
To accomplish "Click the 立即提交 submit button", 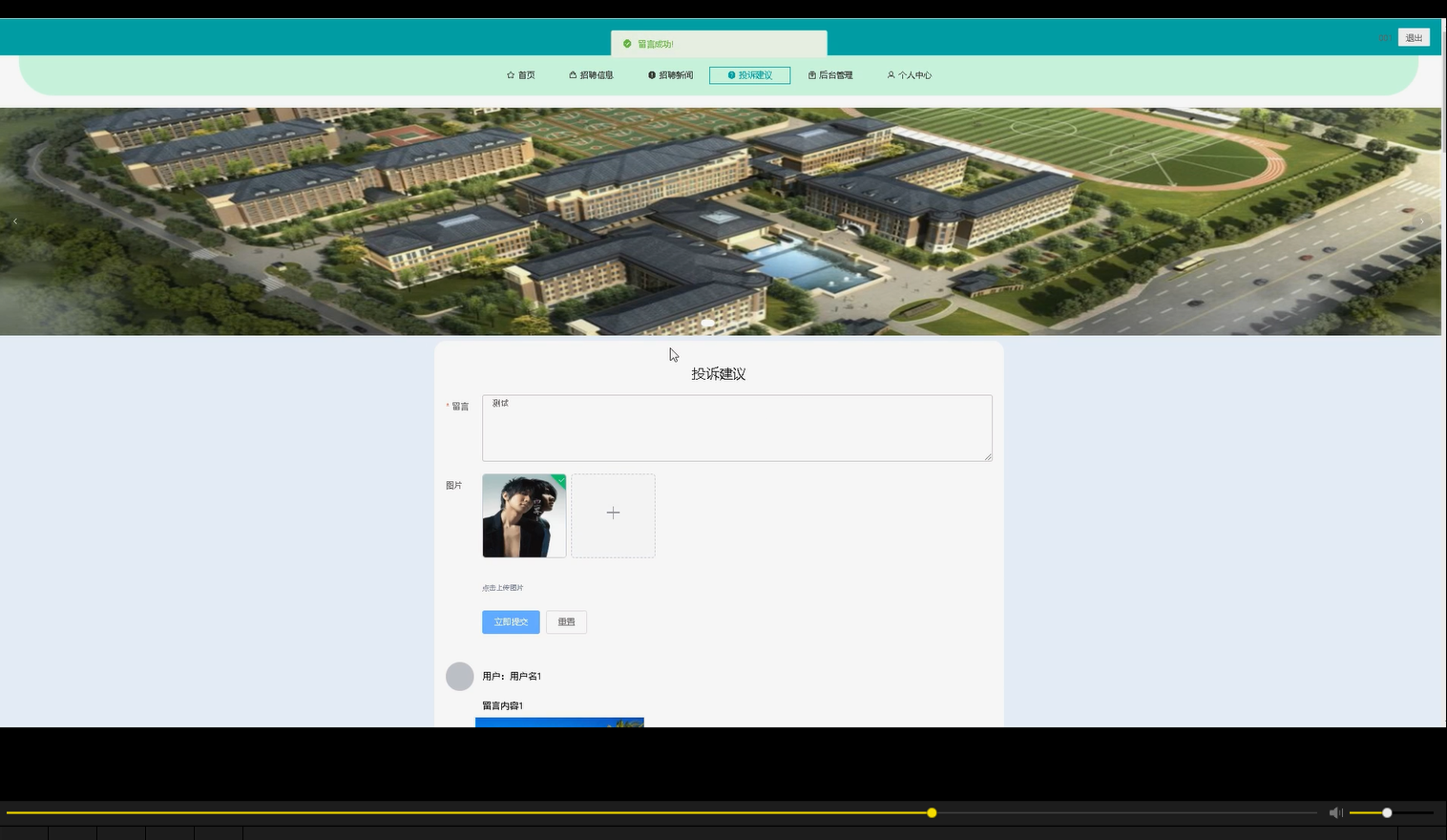I will tap(511, 621).
